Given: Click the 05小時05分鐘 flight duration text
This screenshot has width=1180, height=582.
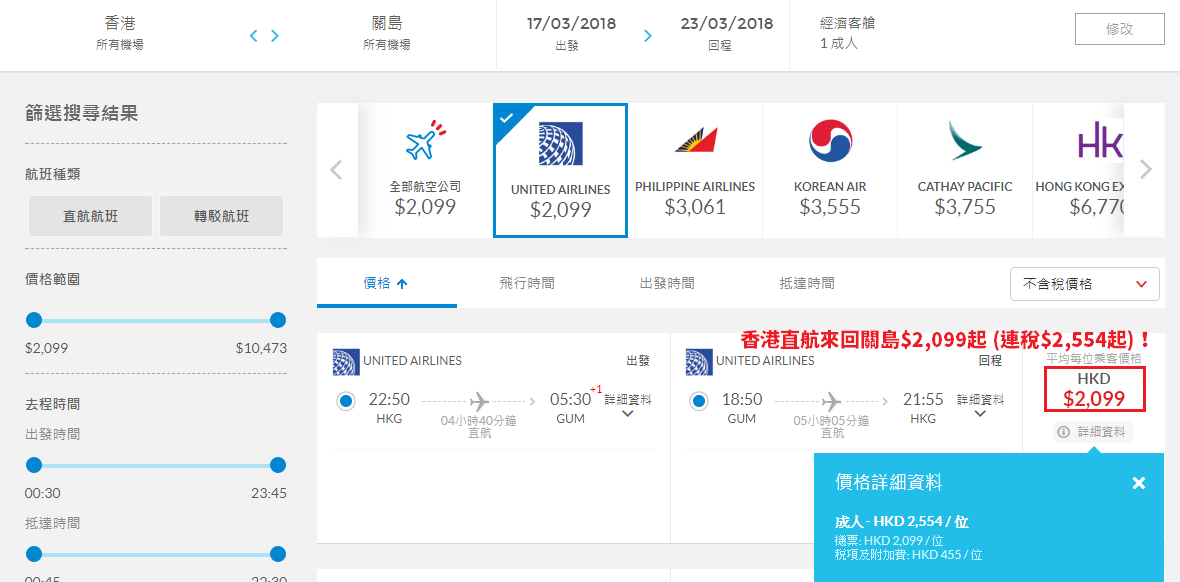Looking at the screenshot, I should 831,421.
